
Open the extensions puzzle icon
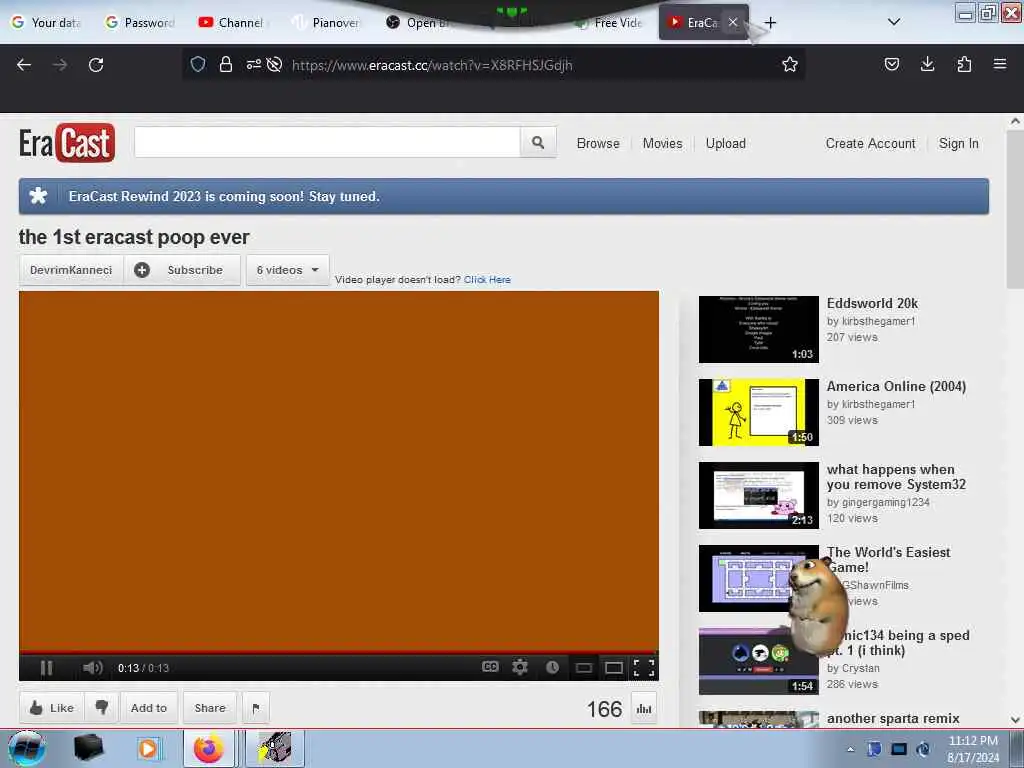tap(964, 64)
